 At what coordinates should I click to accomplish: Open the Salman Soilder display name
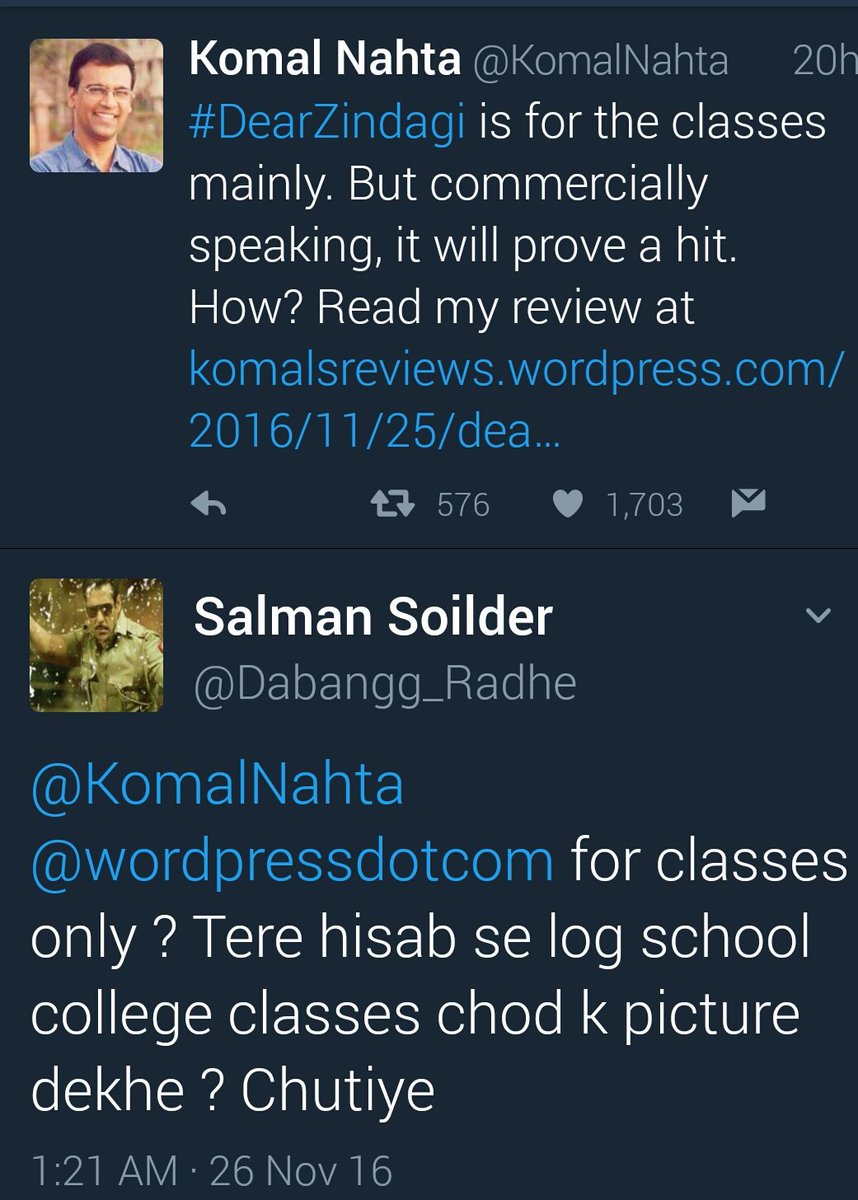coord(372,617)
